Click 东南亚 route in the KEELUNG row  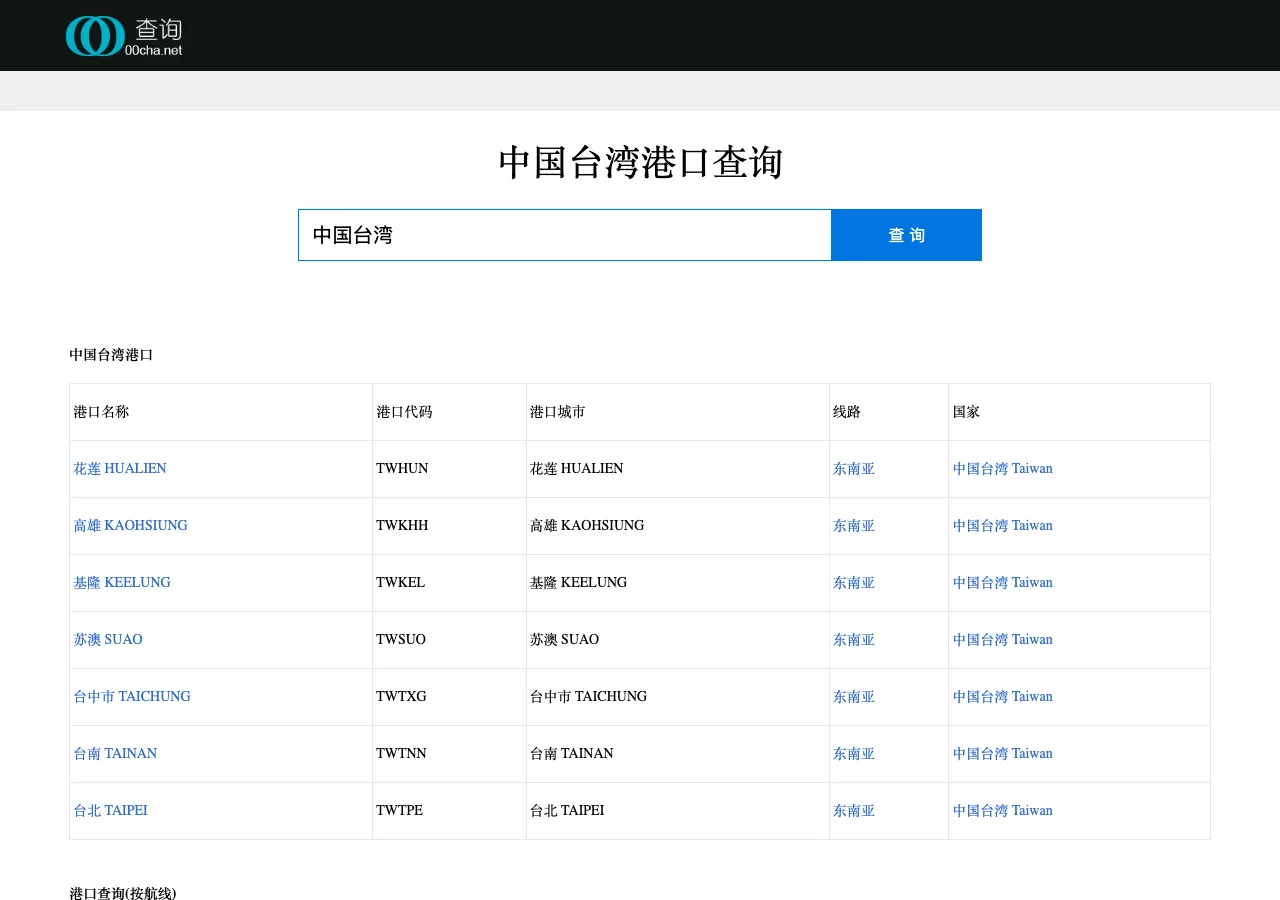(x=854, y=582)
